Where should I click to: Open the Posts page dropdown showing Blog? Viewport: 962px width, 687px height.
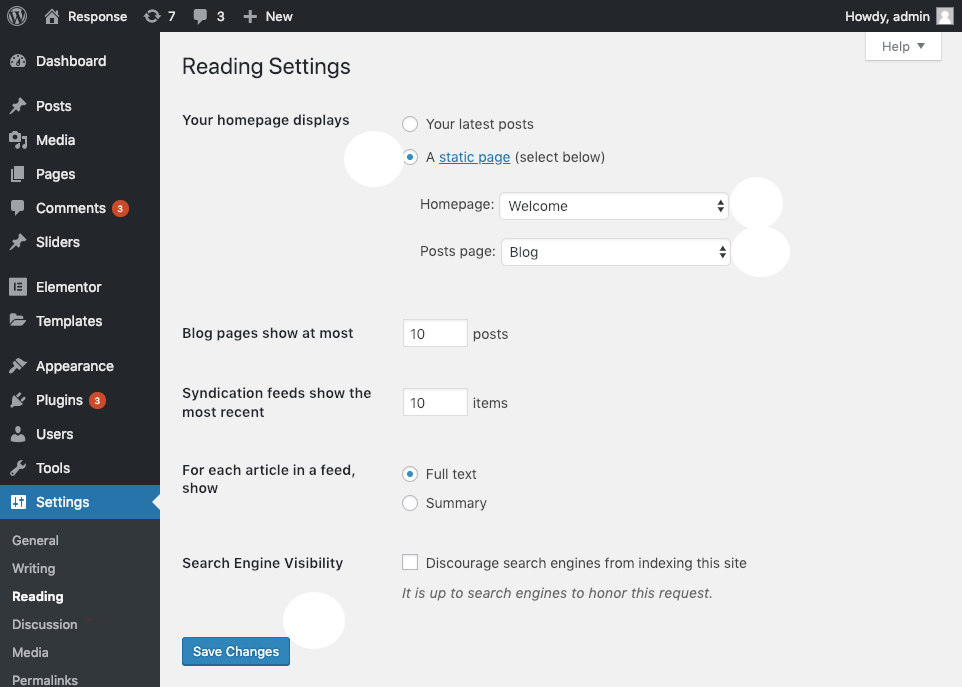616,252
